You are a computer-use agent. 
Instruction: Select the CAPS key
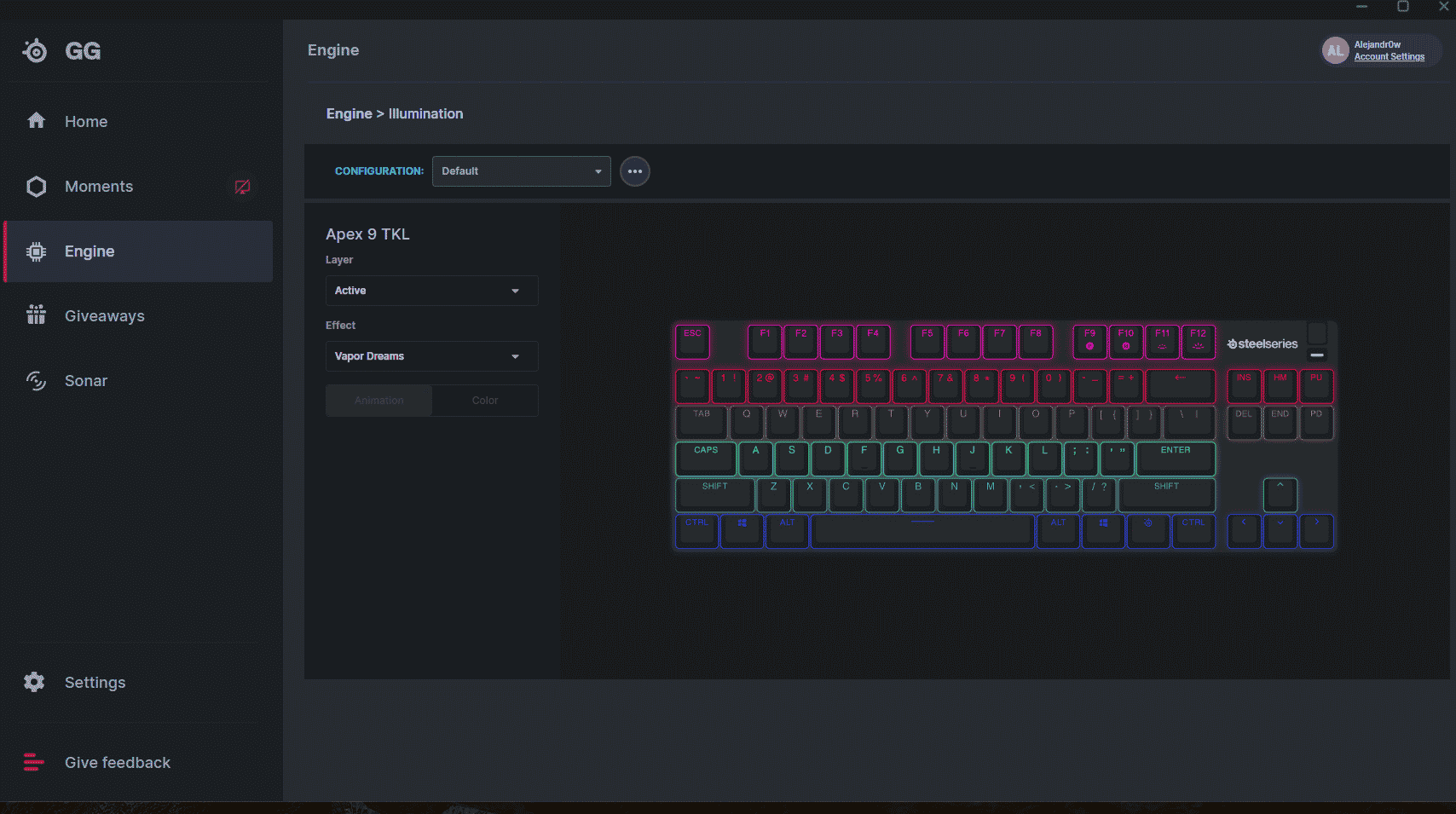pyautogui.click(x=706, y=459)
